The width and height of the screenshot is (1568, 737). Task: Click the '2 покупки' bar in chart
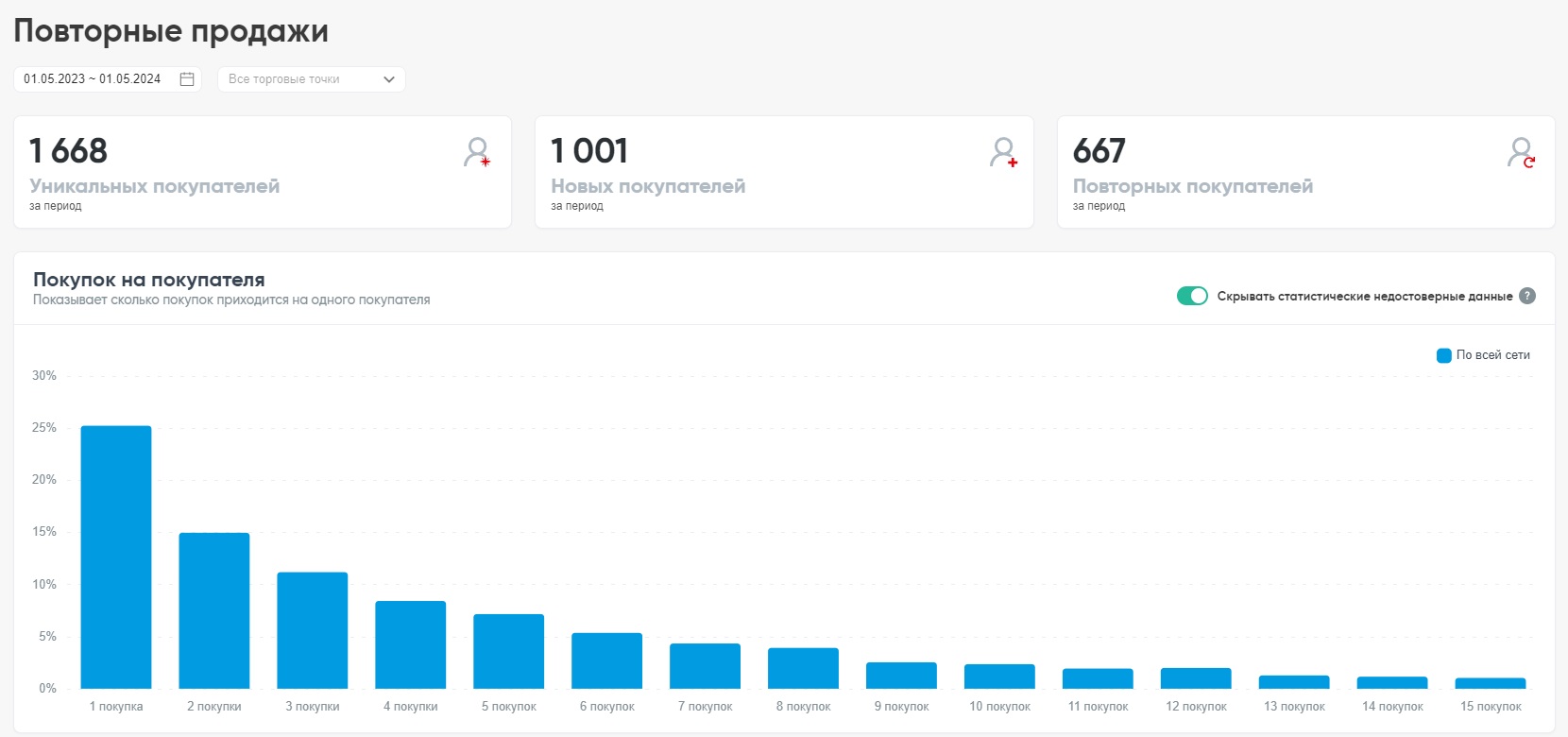click(x=214, y=610)
